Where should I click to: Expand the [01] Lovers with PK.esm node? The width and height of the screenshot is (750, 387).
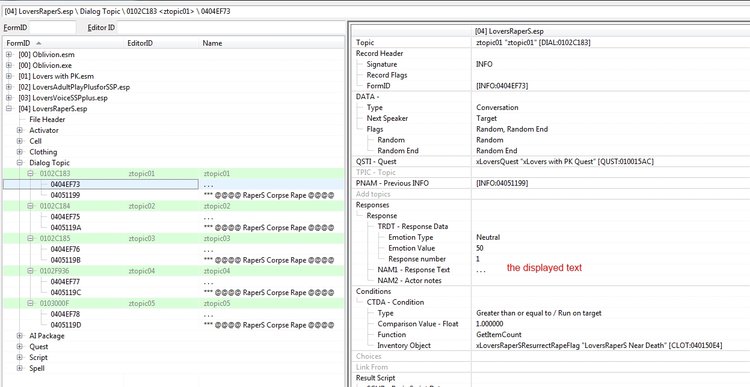tap(9, 76)
